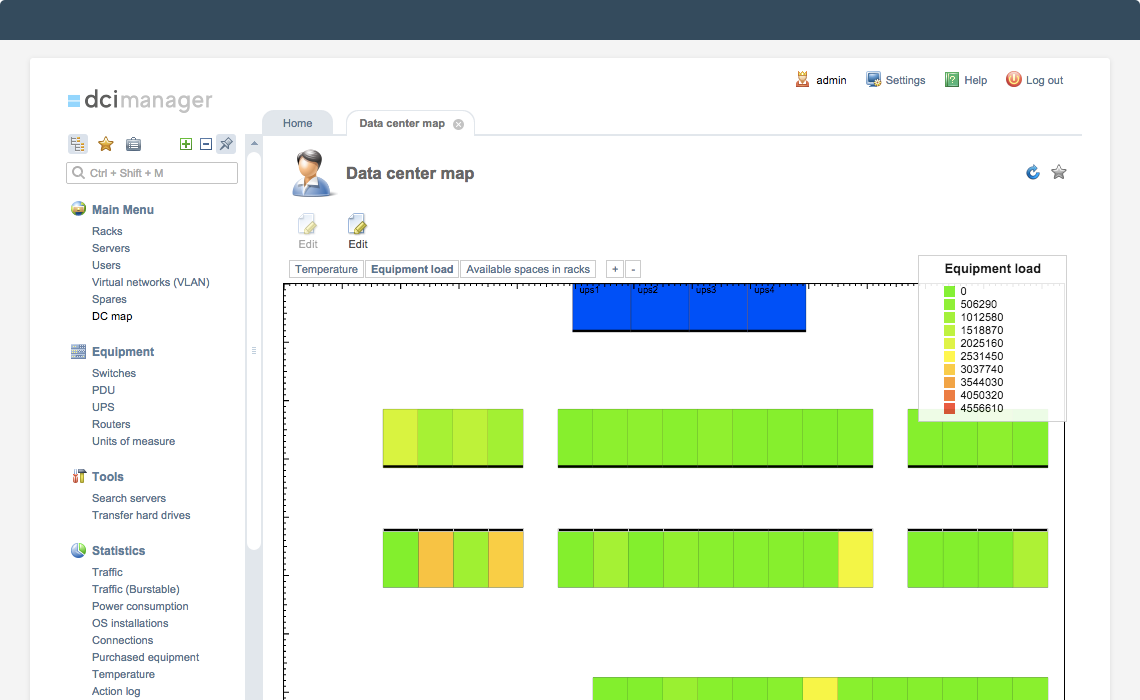1140x700 pixels.
Task: Open Traffic (Burstable) statistics
Action: pyautogui.click(x=135, y=590)
